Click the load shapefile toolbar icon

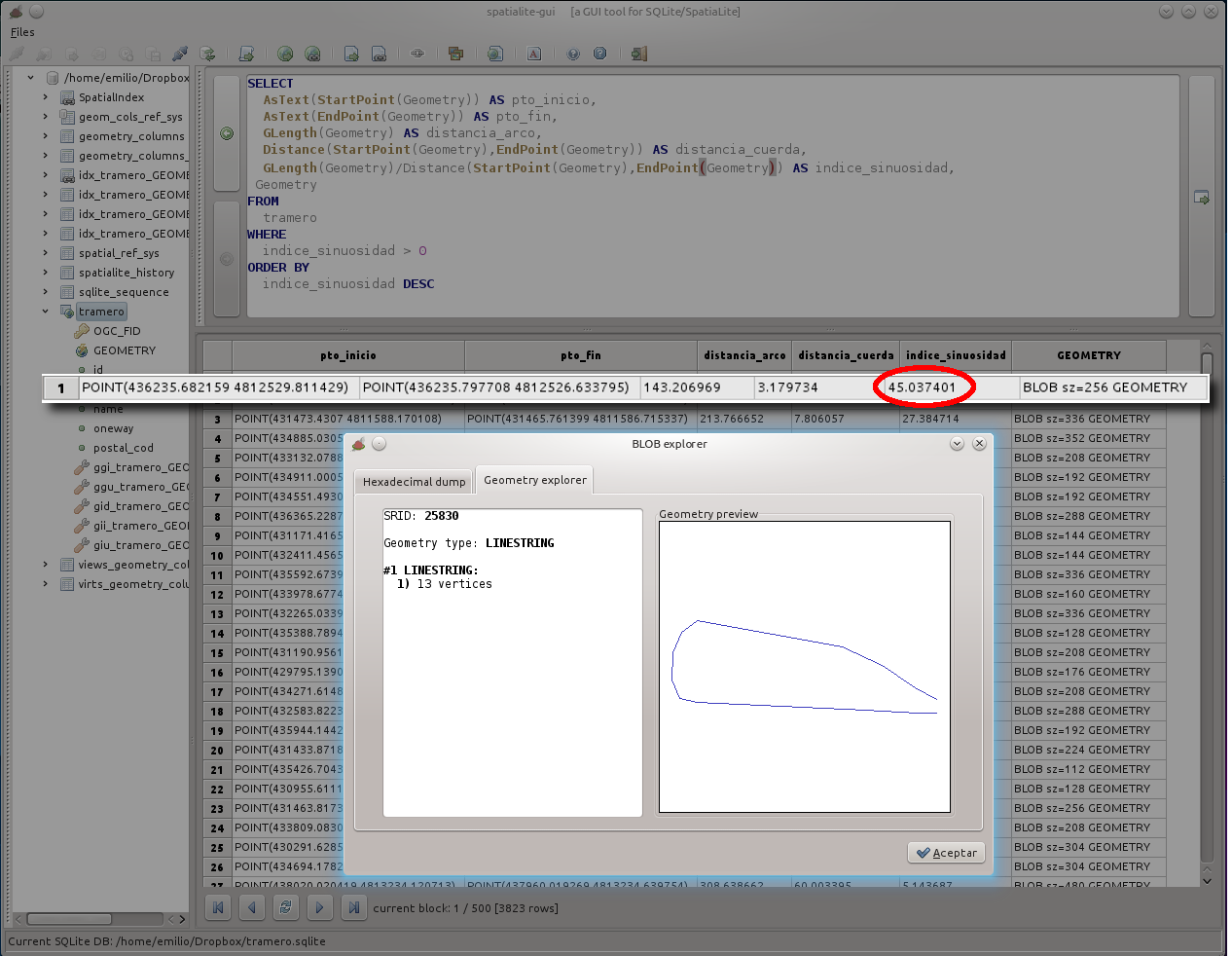(285, 54)
